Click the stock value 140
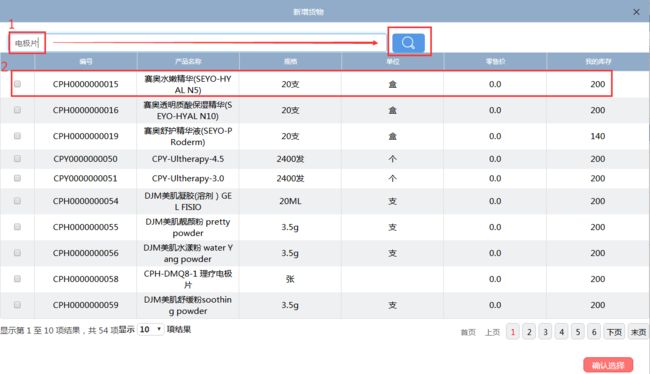Image resolution: width=650 pixels, height=374 pixels. [598, 136]
